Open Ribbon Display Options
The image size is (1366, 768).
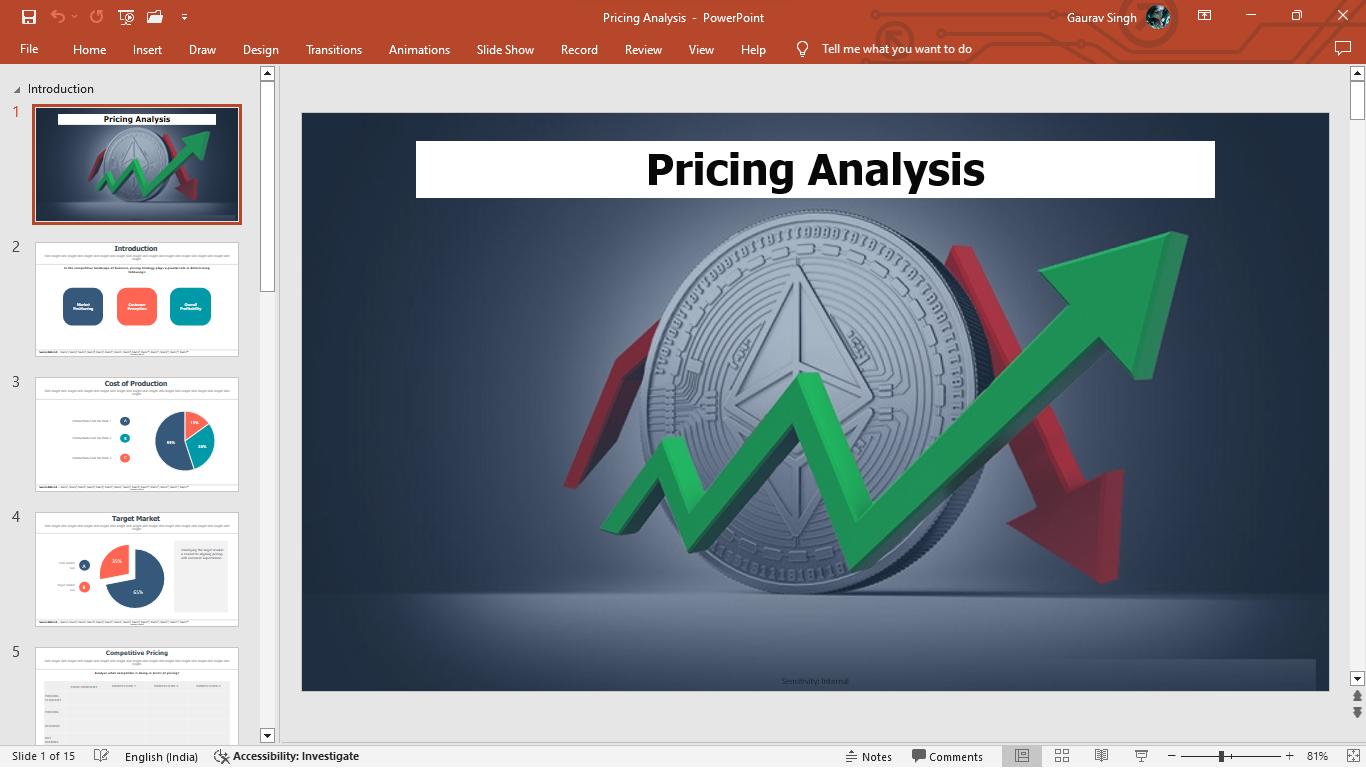click(1204, 16)
